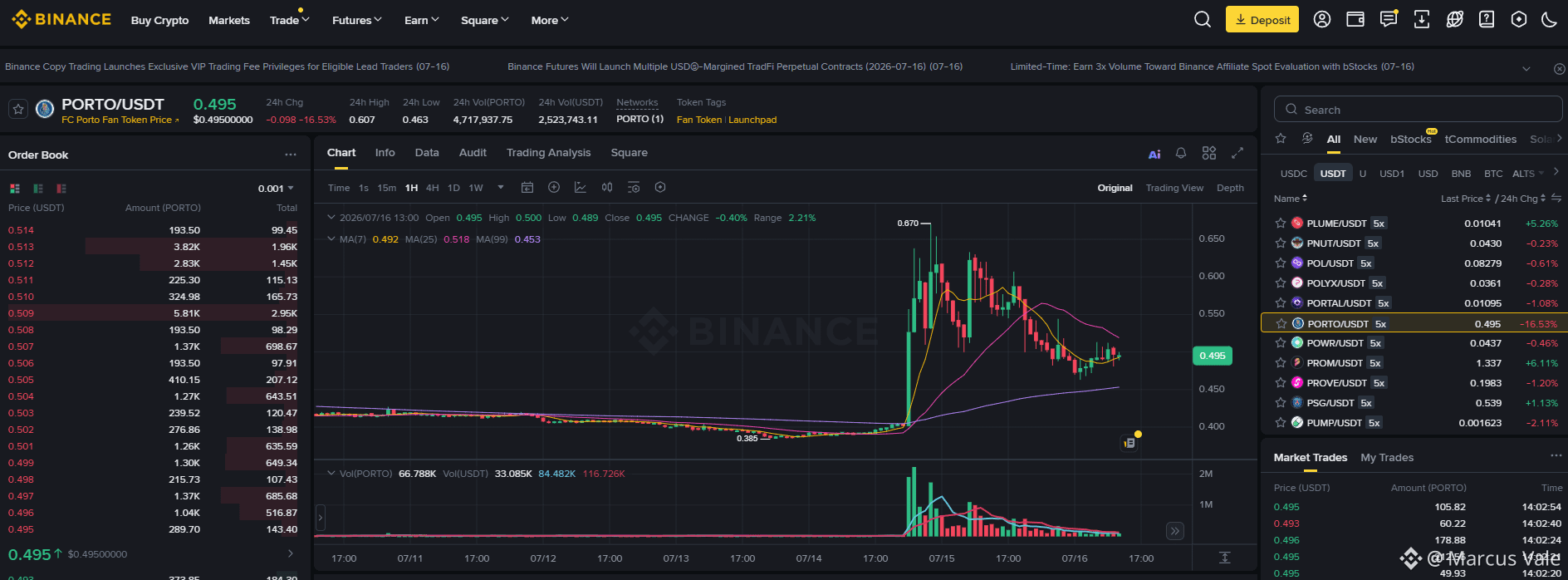Show asks-only order book view
Screen dimensions: 1568x580
pos(61,189)
